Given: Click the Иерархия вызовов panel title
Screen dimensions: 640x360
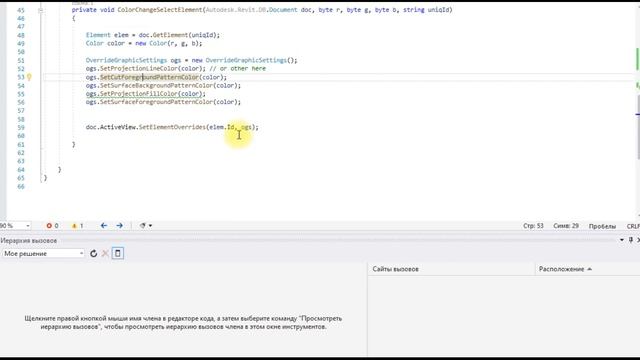Looking at the screenshot, I should [x=29, y=240].
